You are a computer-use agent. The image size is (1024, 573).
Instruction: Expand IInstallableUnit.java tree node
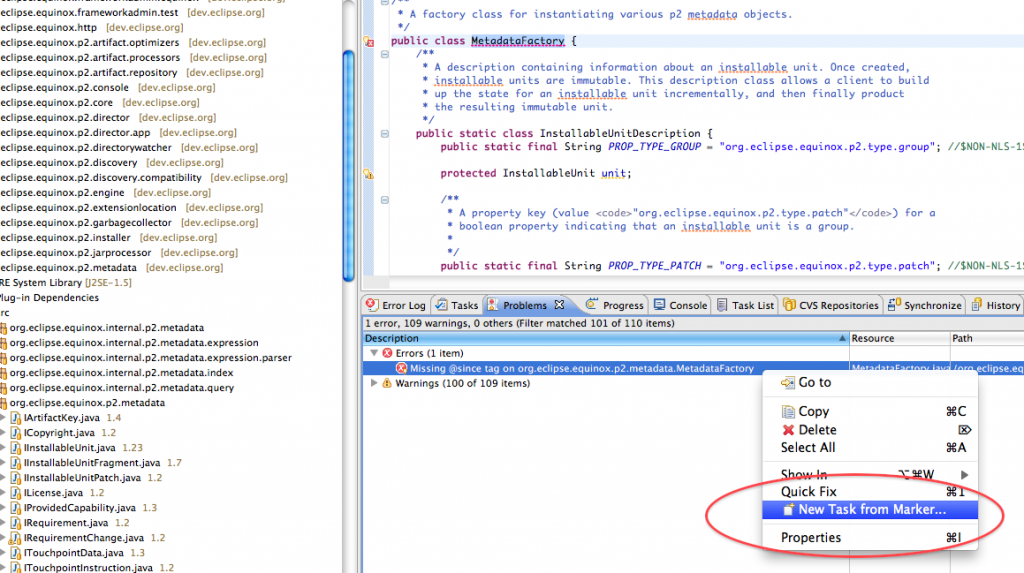pyautogui.click(x=3, y=448)
